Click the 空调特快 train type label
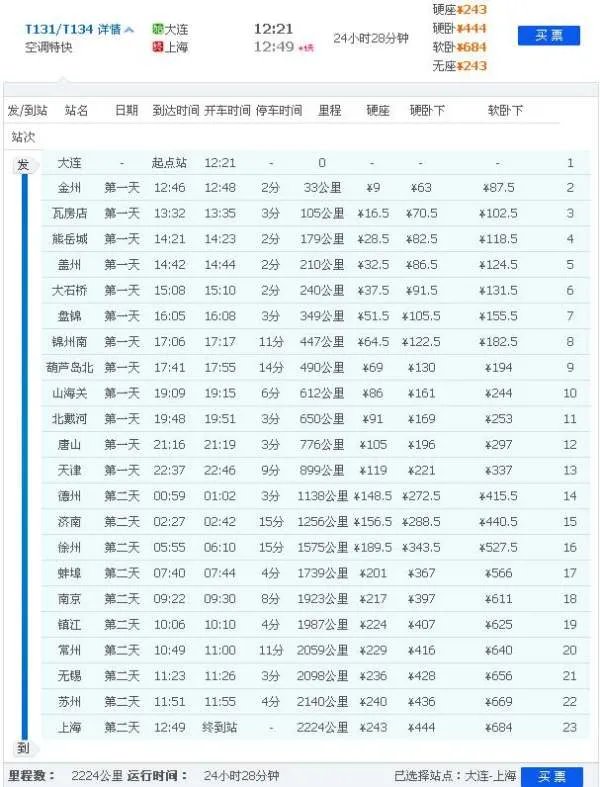This screenshot has height=787, width=600. [x=49, y=48]
